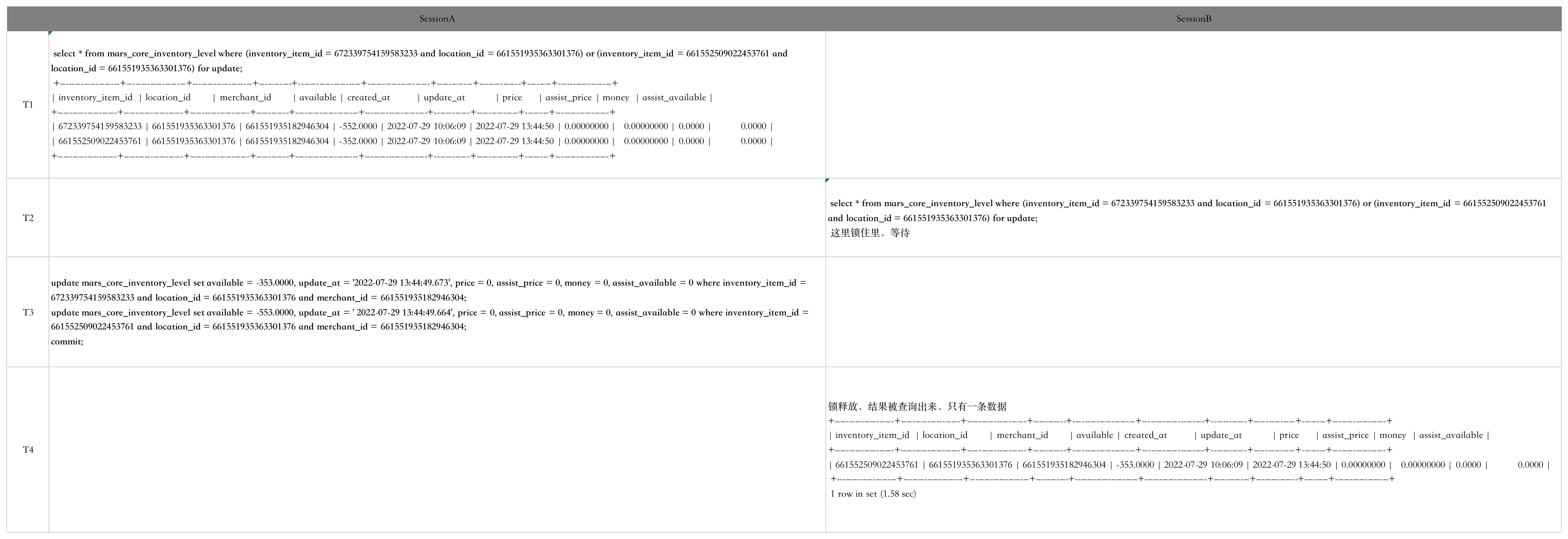
Task: Click the 'commit;' line in T3
Action: point(67,341)
